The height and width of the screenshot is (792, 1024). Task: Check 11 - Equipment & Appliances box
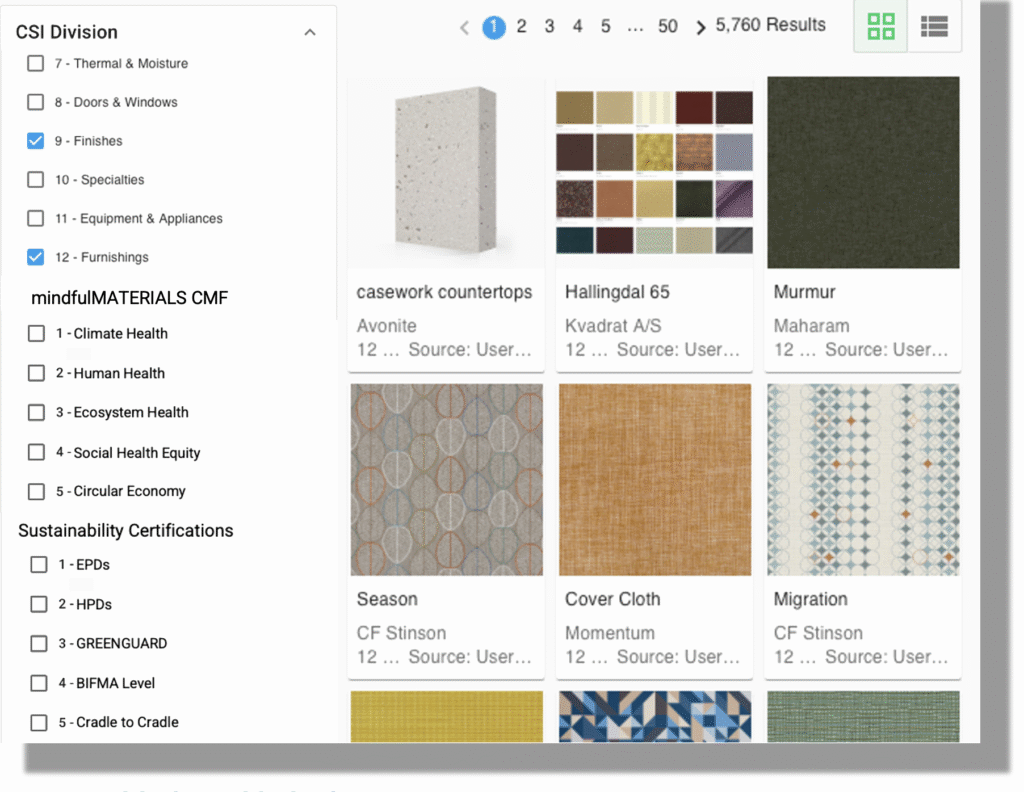click(x=36, y=218)
